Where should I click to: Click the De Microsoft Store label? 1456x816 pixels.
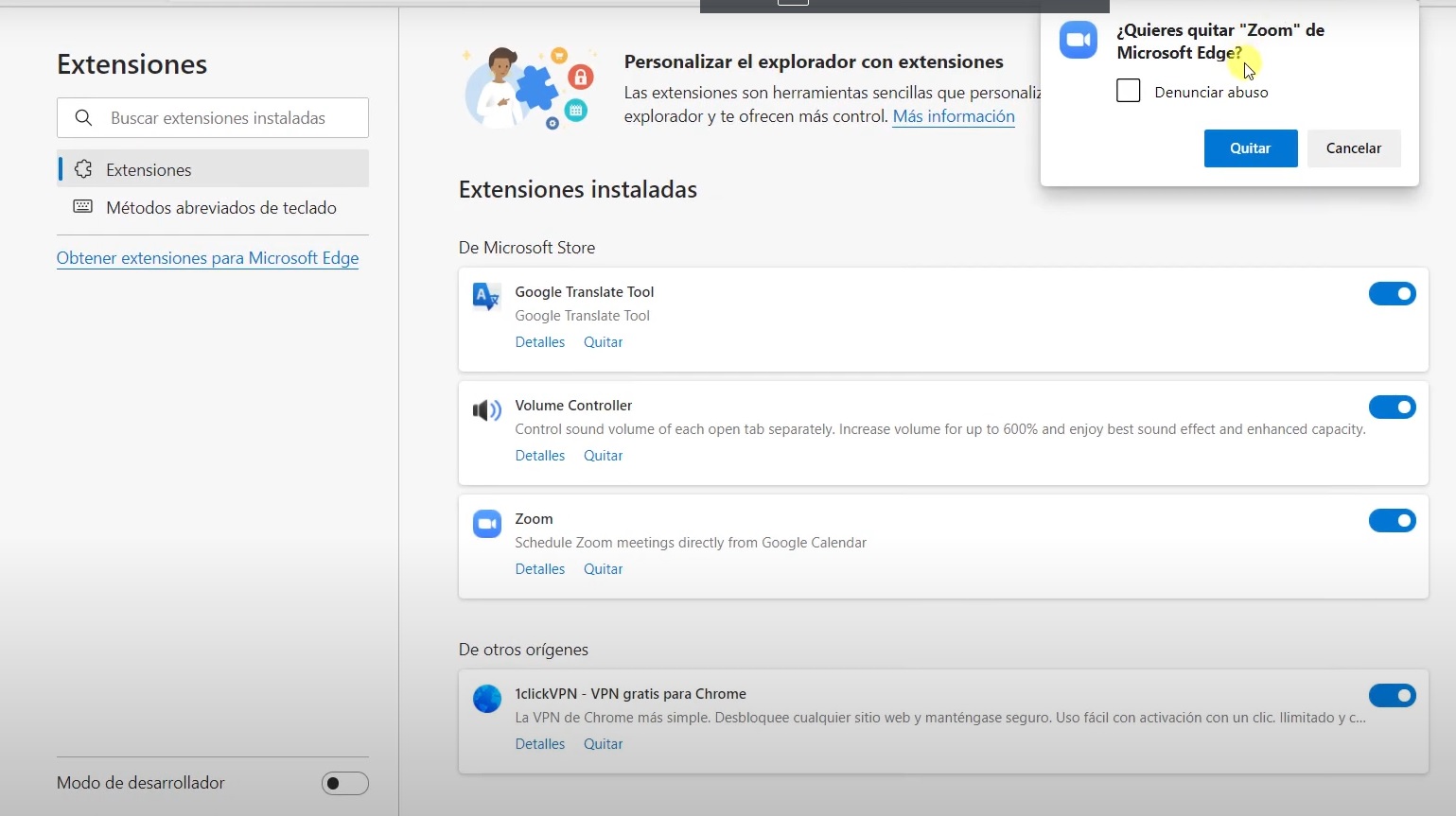pyautogui.click(x=527, y=248)
